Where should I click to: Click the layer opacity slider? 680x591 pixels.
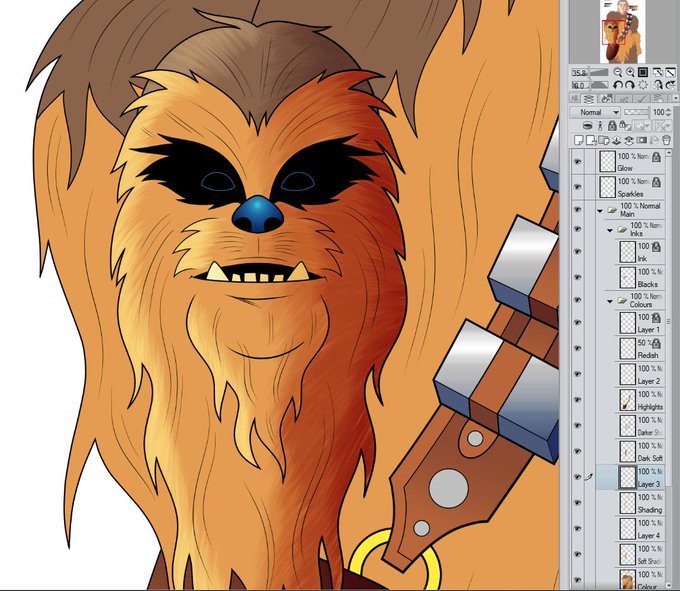tap(636, 112)
